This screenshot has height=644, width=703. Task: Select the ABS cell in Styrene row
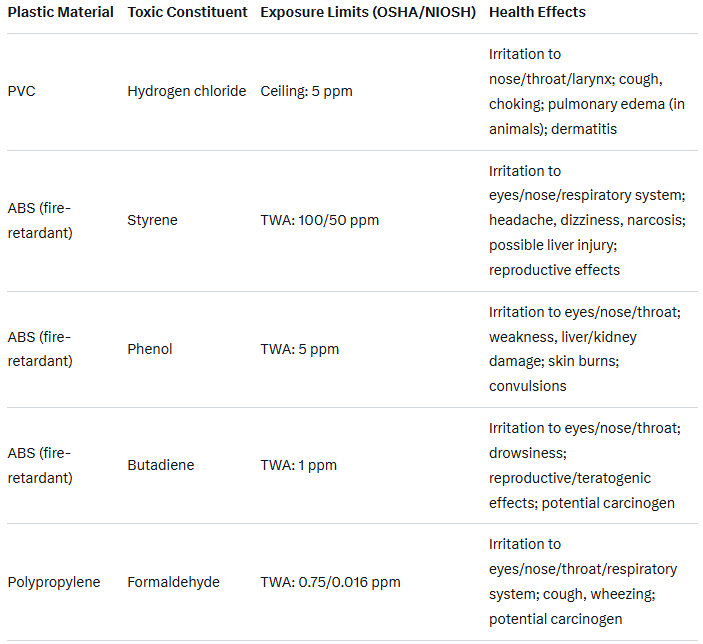[x=40, y=220]
